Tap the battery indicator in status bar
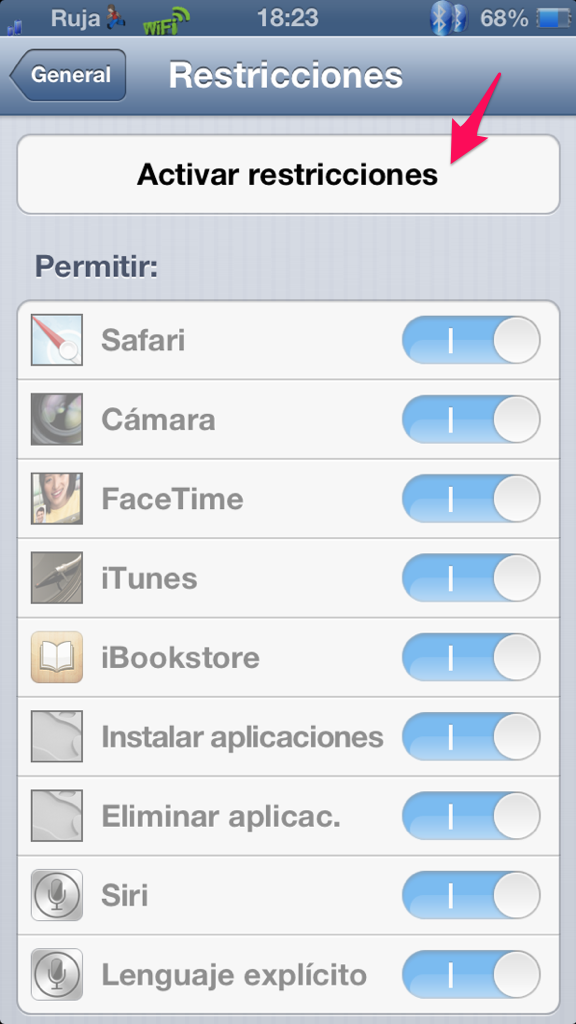The image size is (576, 1024). coord(556,19)
